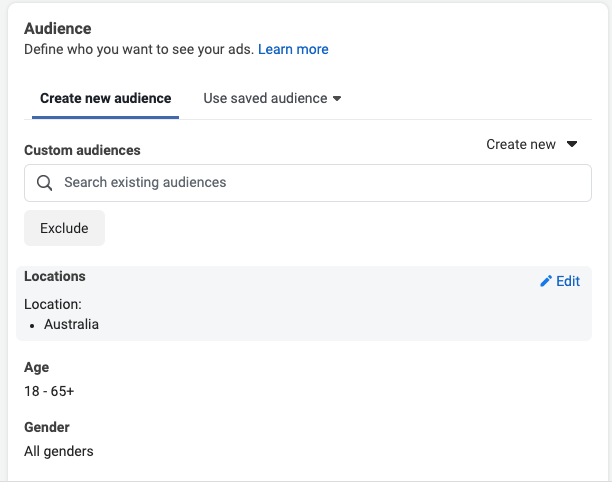Image resolution: width=612 pixels, height=482 pixels.
Task: Click the magnifying glass search icon
Action: (x=44, y=183)
